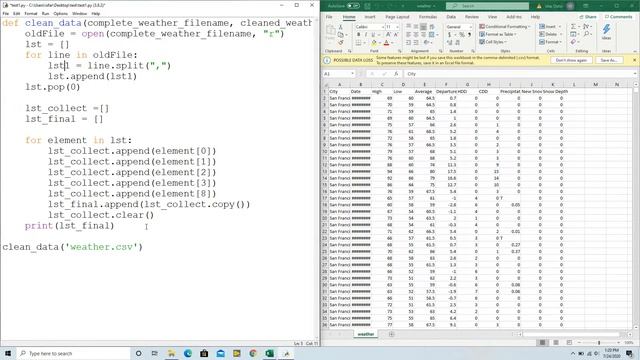Select the weather sheet tab

coord(366,334)
